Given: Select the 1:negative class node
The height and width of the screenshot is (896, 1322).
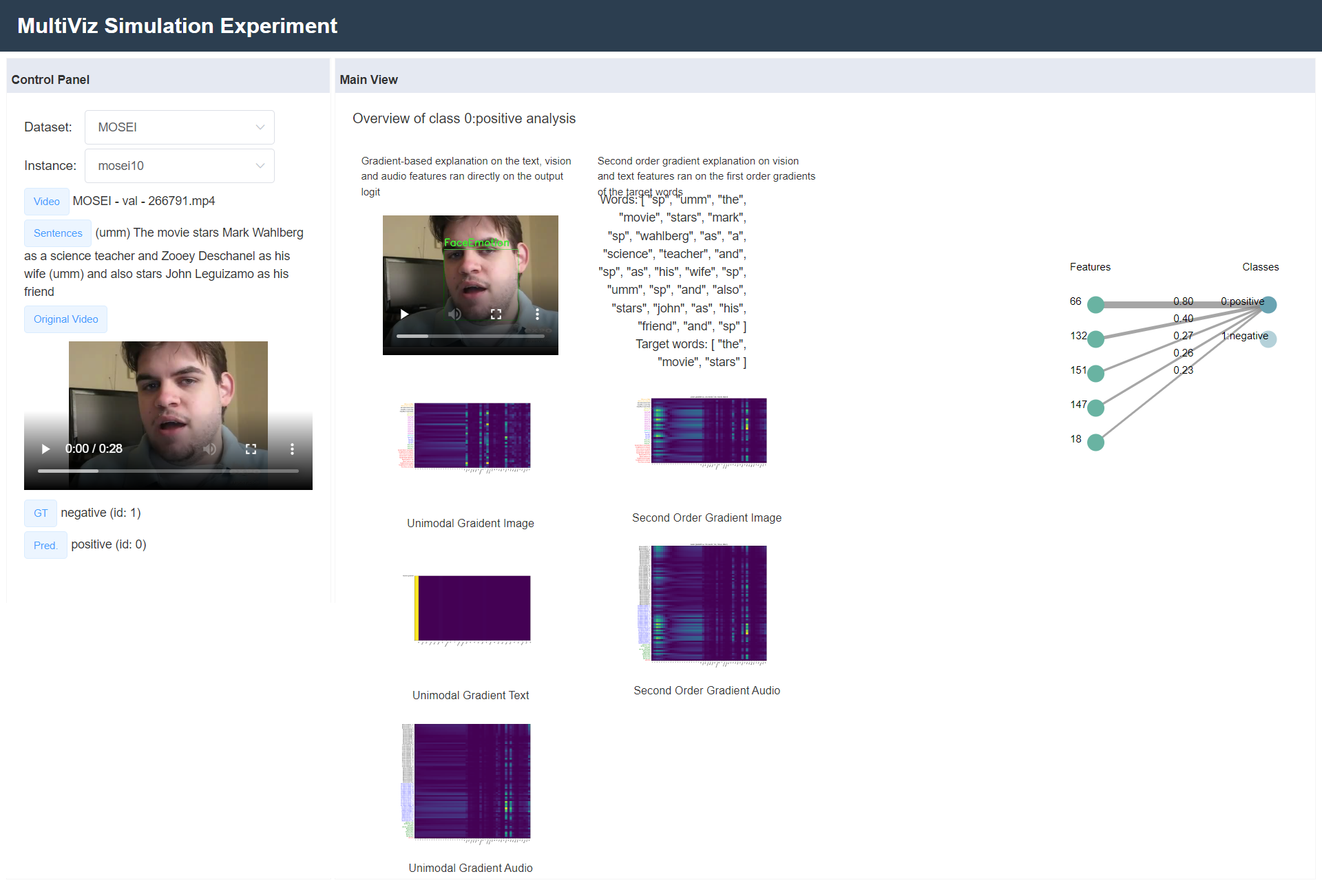Looking at the screenshot, I should click(x=1268, y=339).
